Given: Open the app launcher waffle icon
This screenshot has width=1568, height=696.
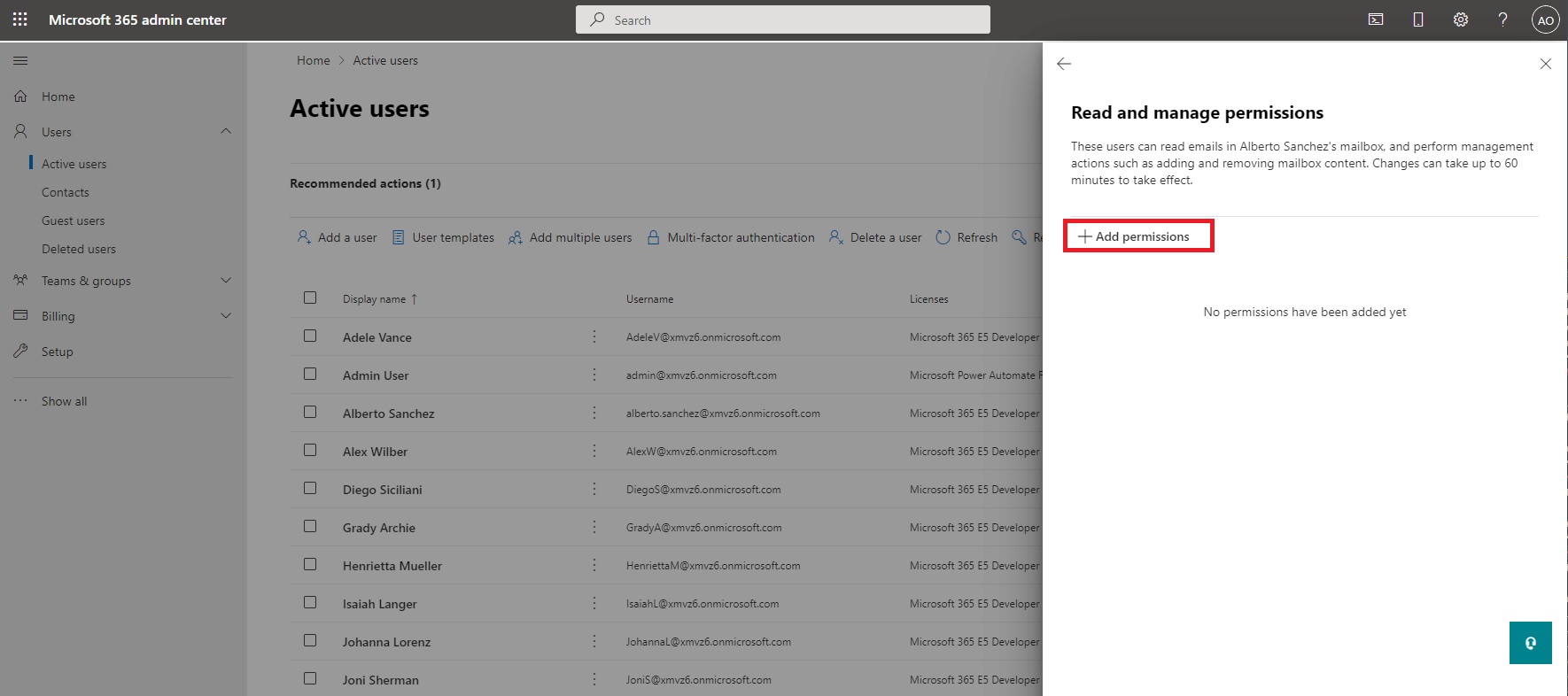Looking at the screenshot, I should pos(19,19).
